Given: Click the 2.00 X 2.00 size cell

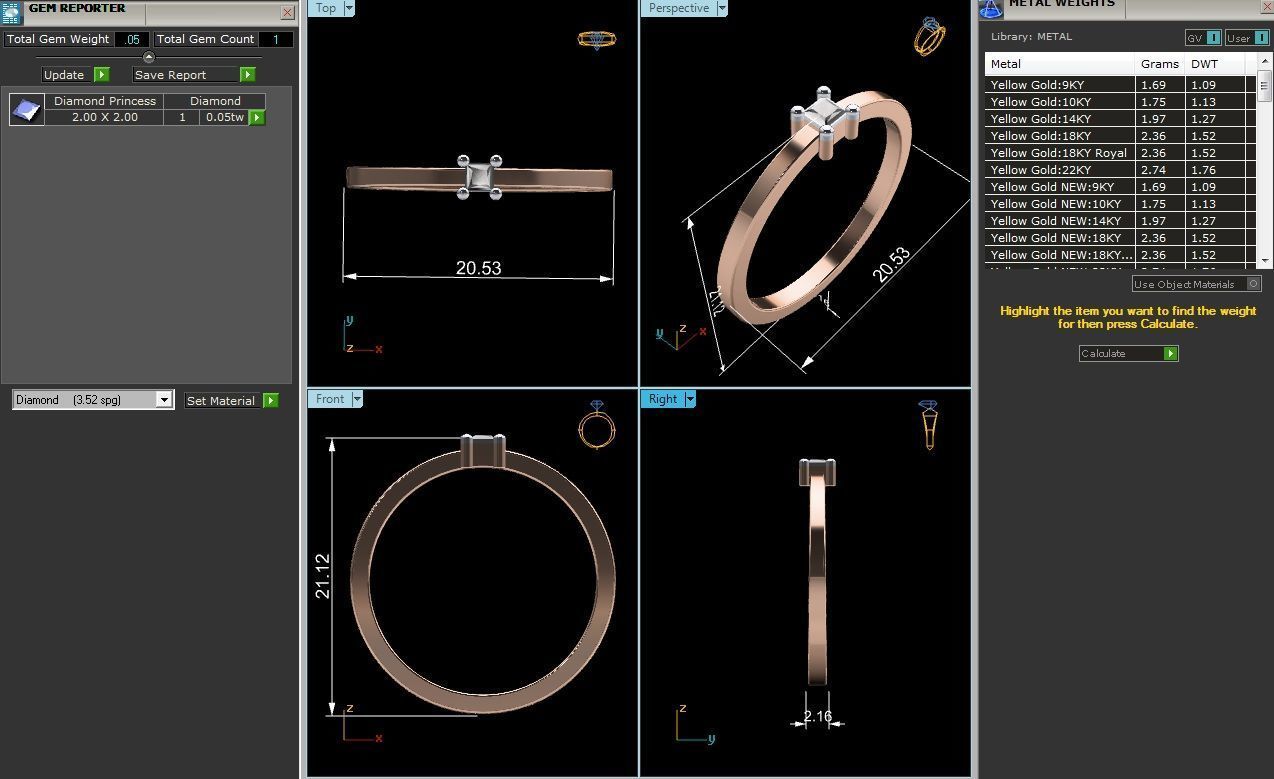Looking at the screenshot, I should [105, 117].
